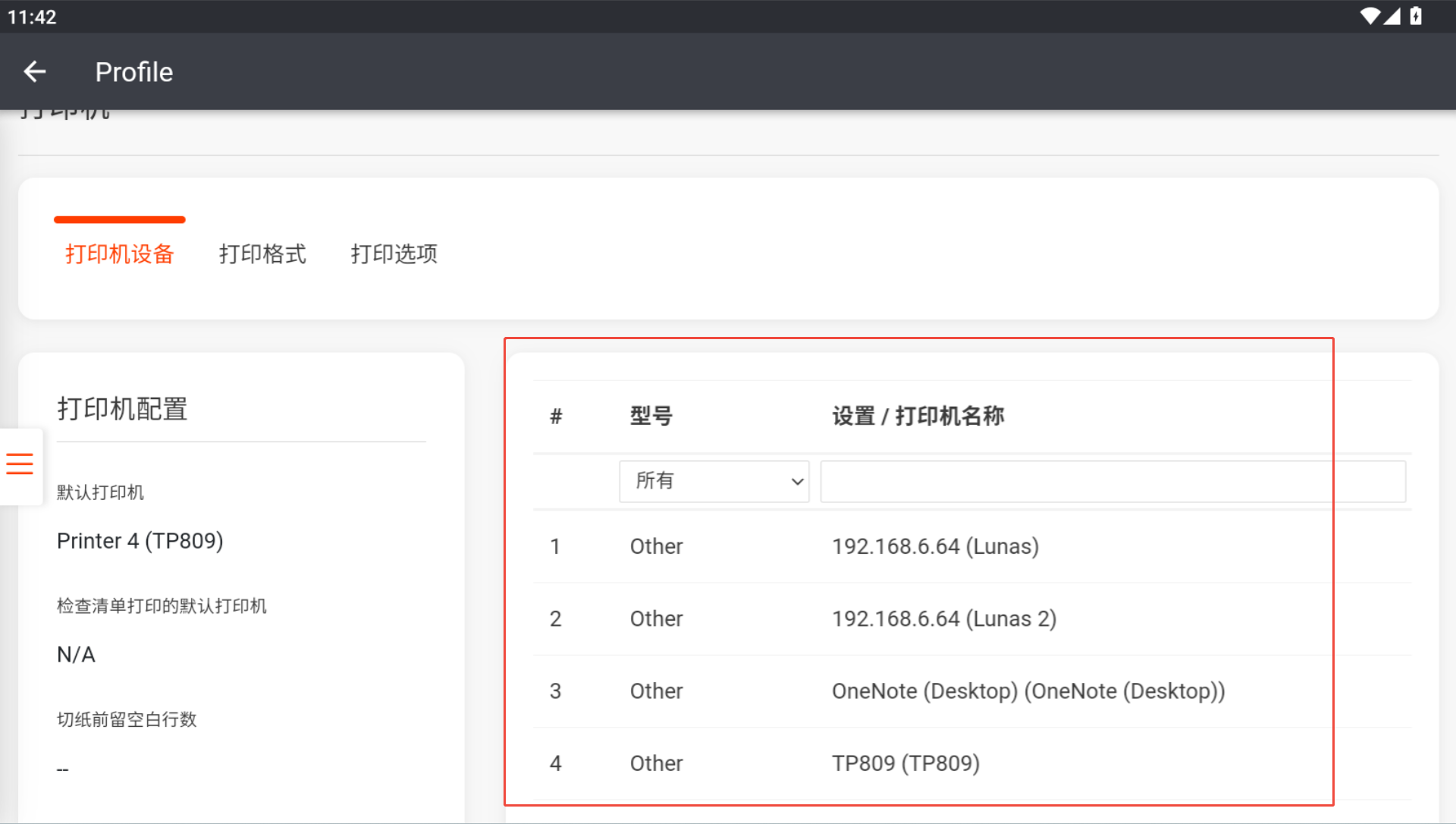The image size is (1456, 824).
Task: Select printer row 192.168.6.64 (Lunas 2)
Action: (x=943, y=618)
